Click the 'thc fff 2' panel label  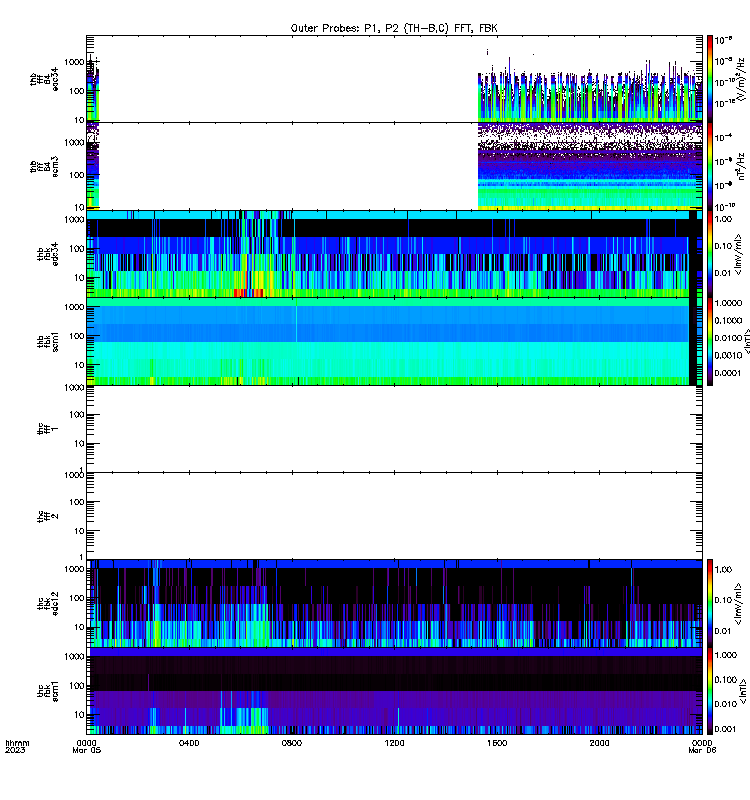tap(47, 516)
